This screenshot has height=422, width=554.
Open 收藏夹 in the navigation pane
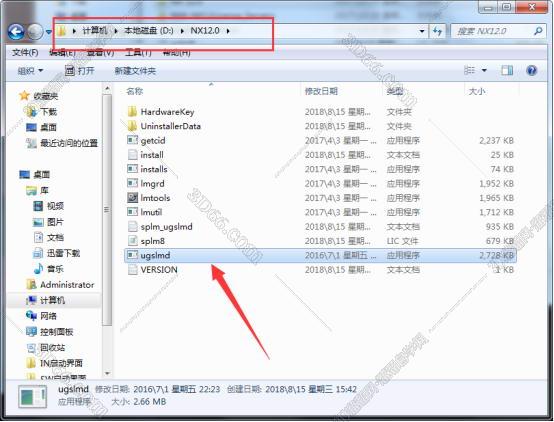tap(39, 96)
